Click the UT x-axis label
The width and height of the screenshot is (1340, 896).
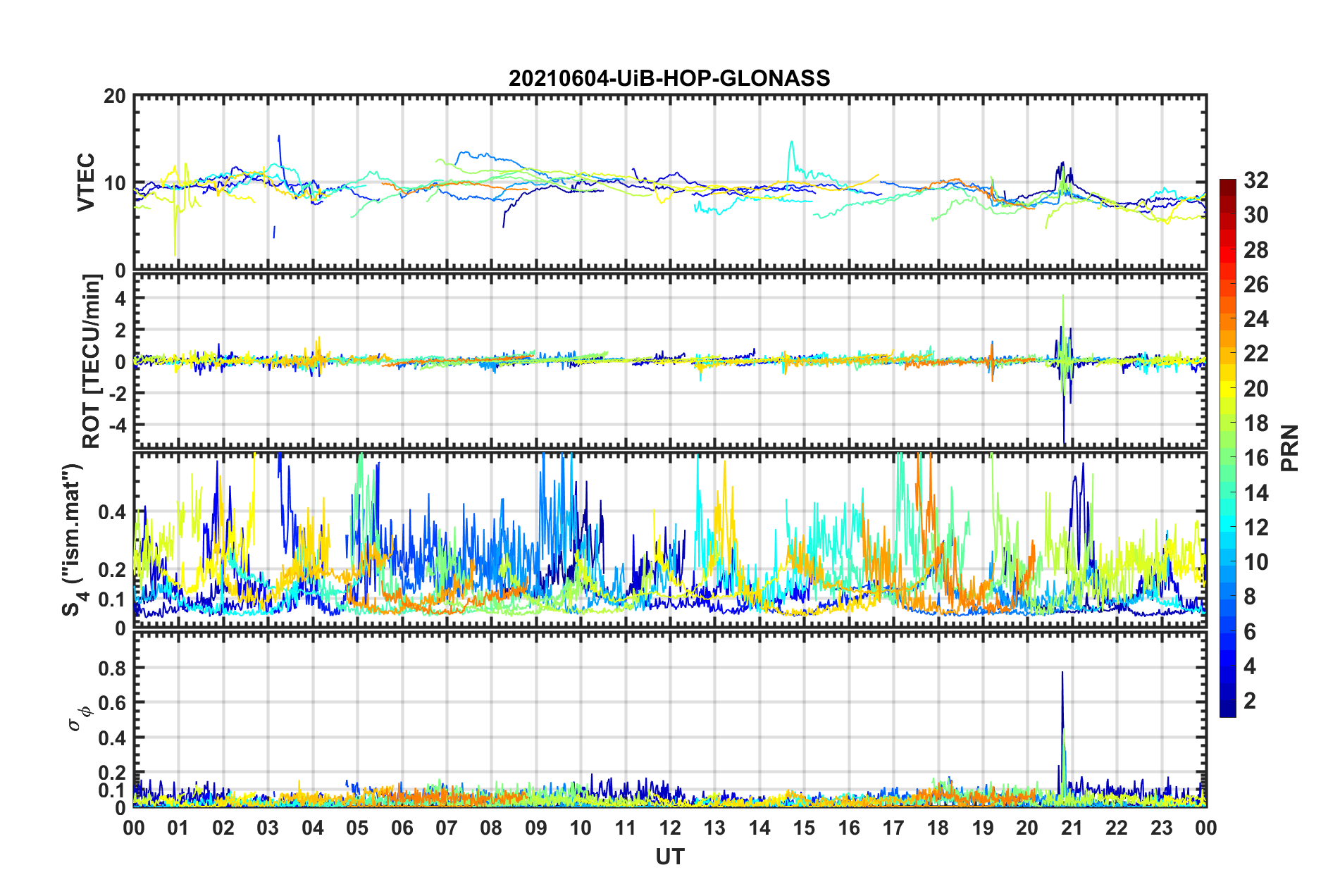tap(669, 857)
